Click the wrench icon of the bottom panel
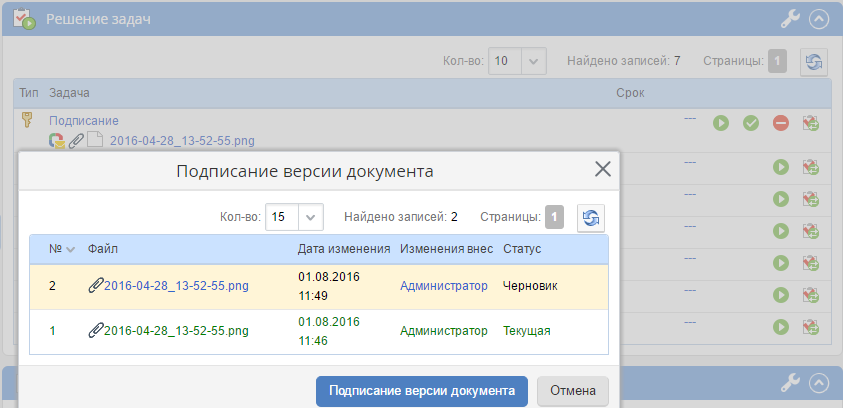The image size is (843, 408). (x=789, y=382)
